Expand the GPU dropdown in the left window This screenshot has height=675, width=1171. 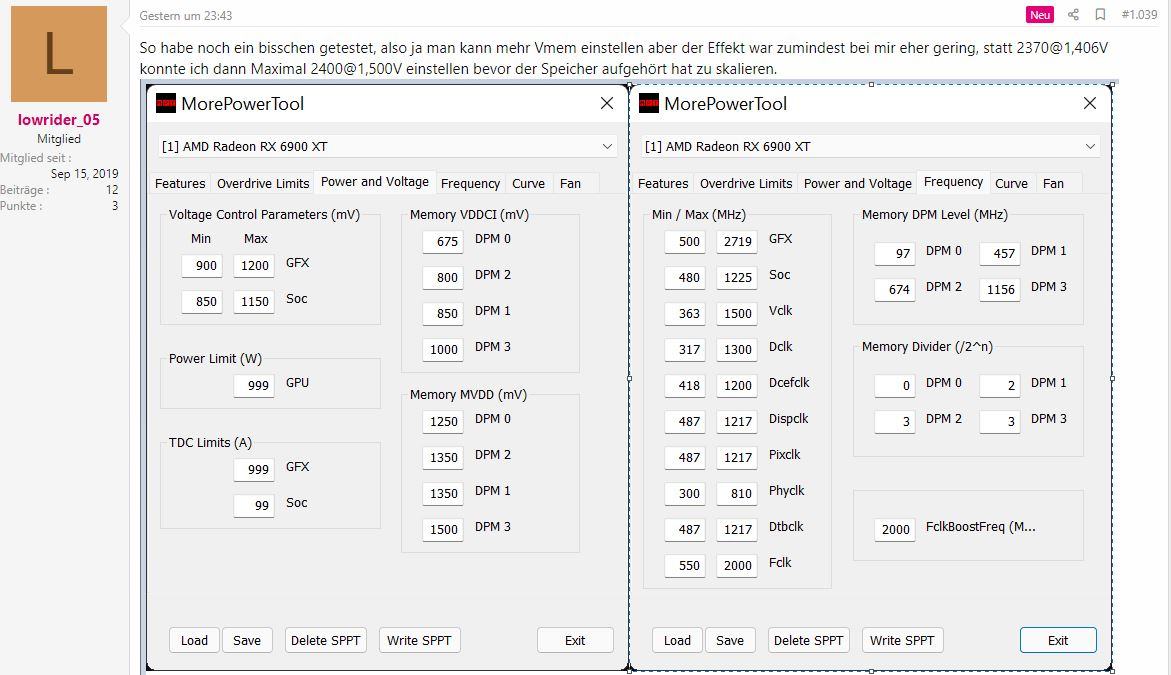388,146
